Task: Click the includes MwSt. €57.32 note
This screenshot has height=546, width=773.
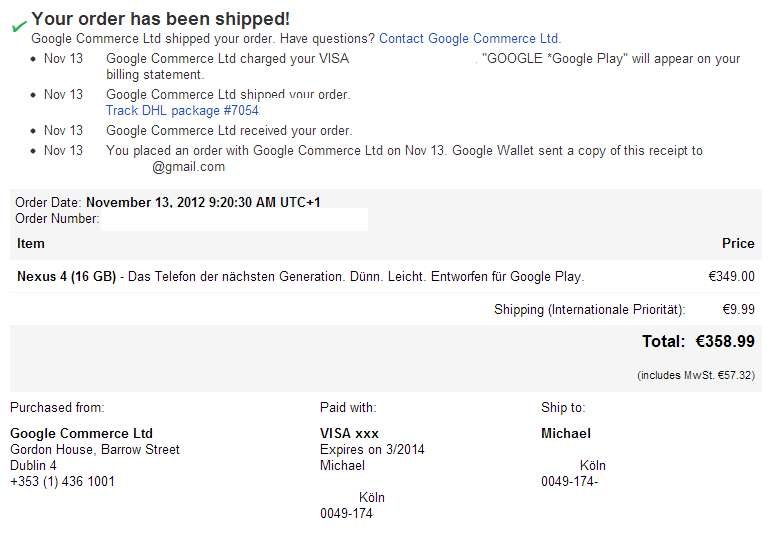Action: click(696, 375)
